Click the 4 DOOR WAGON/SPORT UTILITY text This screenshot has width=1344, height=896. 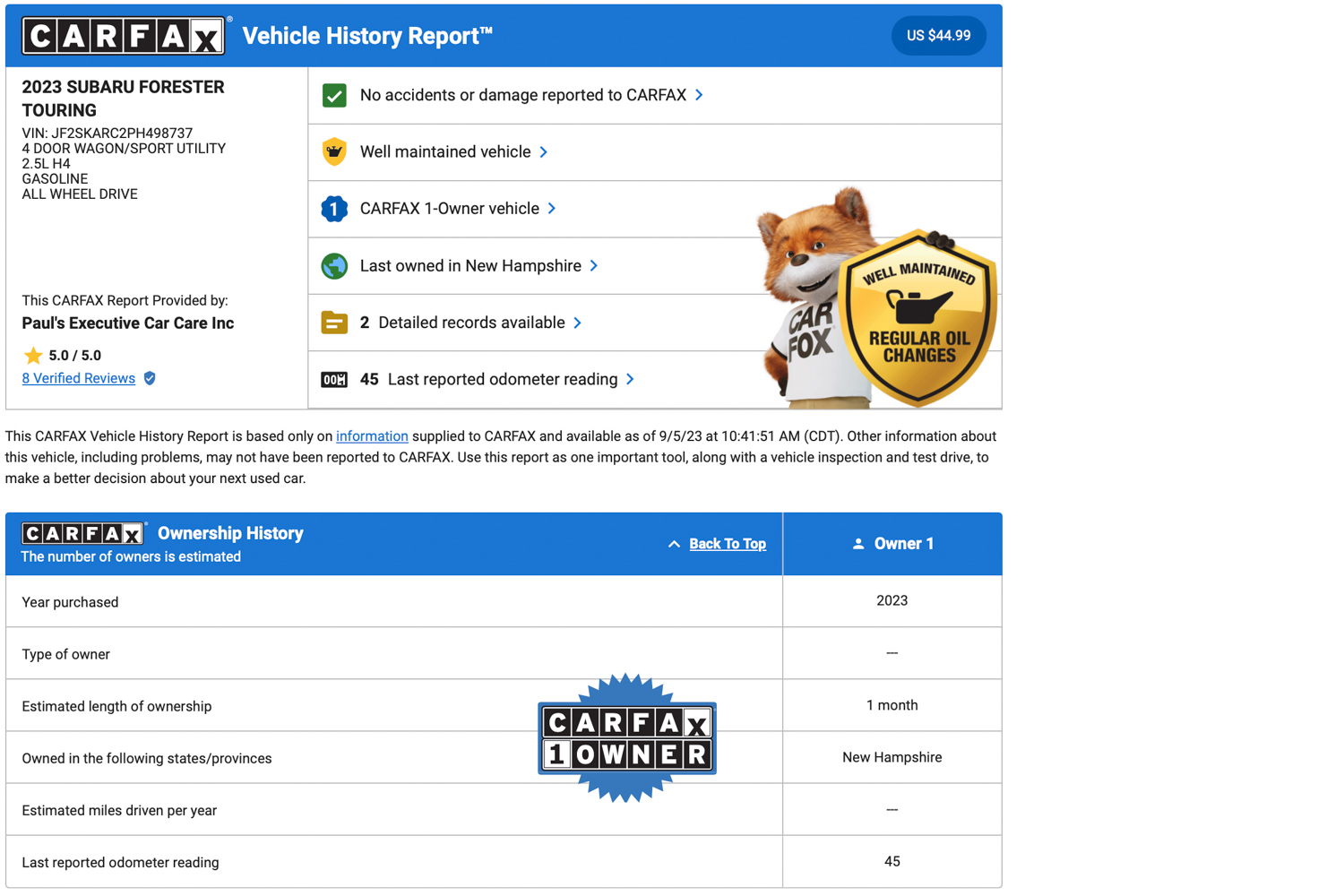(124, 149)
